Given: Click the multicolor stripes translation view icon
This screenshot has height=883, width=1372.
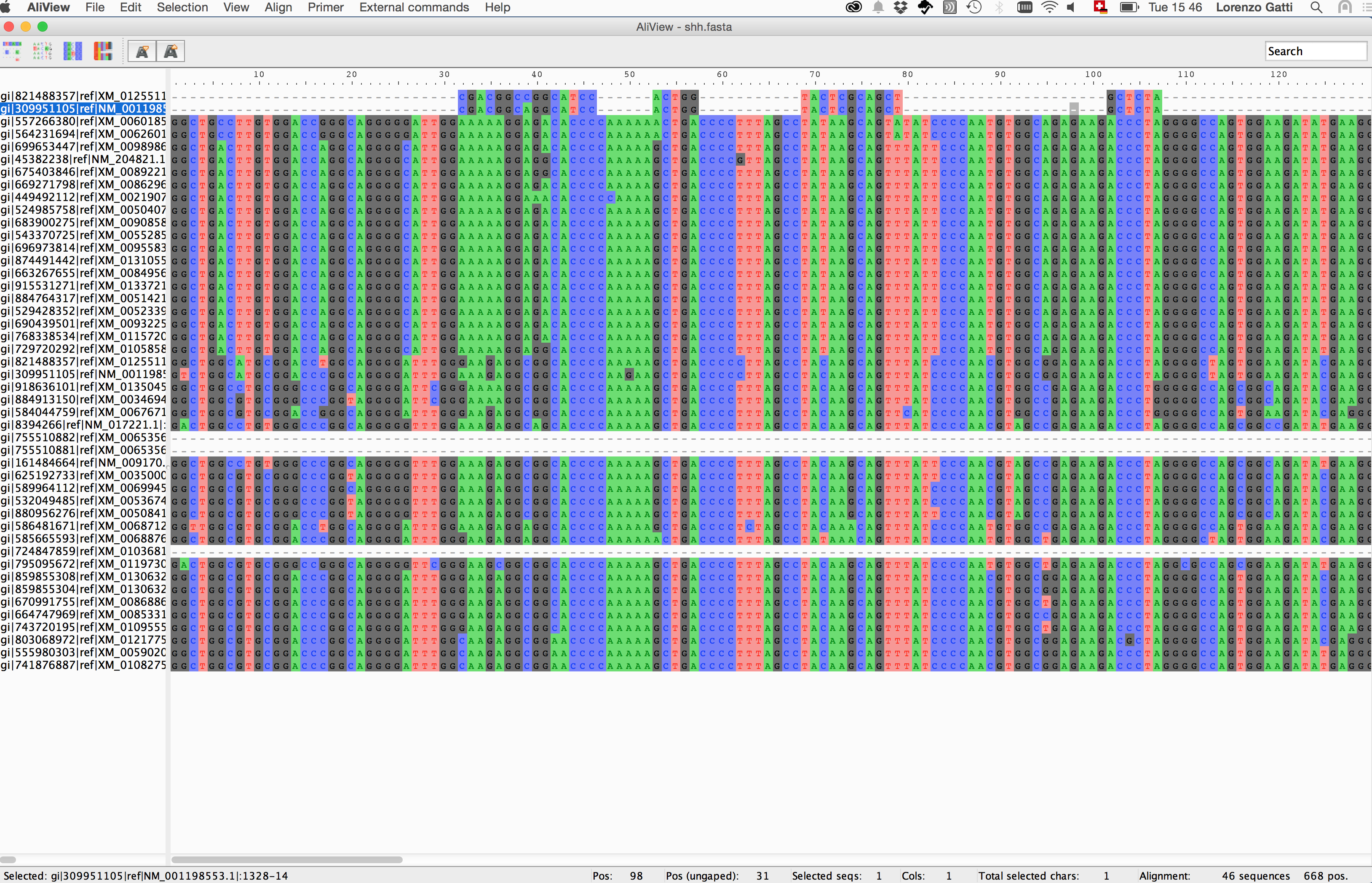Looking at the screenshot, I should (x=103, y=51).
